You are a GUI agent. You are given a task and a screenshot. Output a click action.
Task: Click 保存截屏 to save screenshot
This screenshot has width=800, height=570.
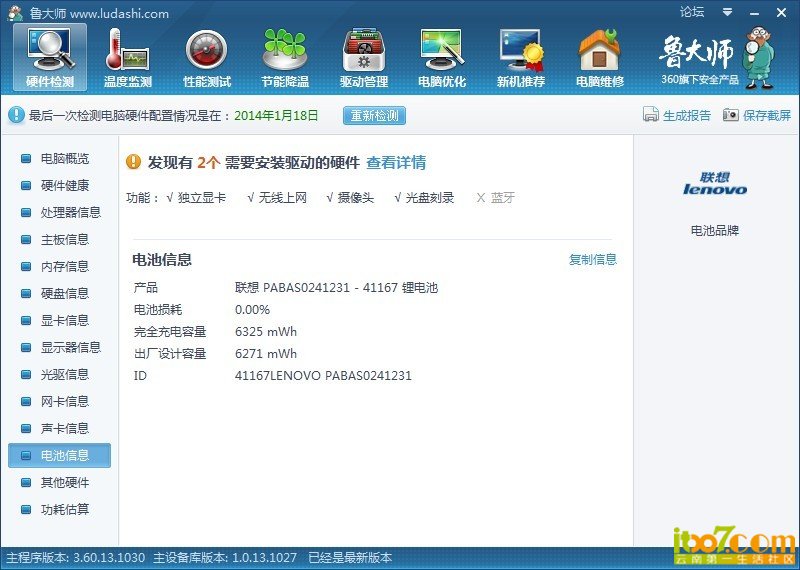(x=767, y=115)
